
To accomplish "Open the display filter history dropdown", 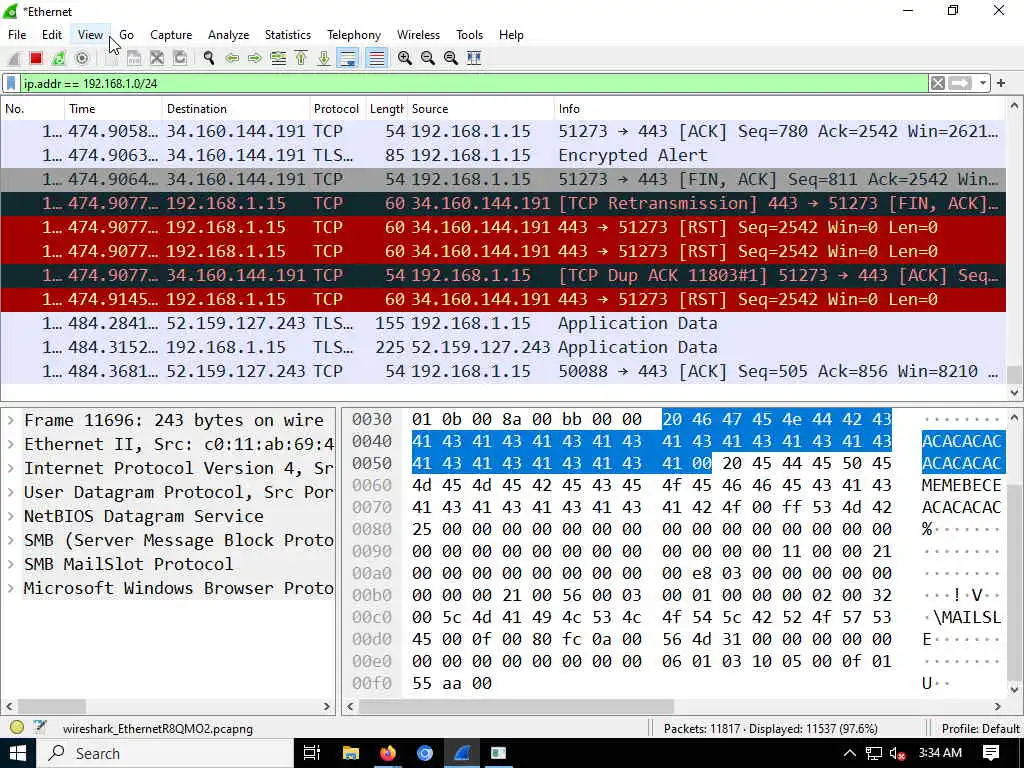I will (983, 84).
